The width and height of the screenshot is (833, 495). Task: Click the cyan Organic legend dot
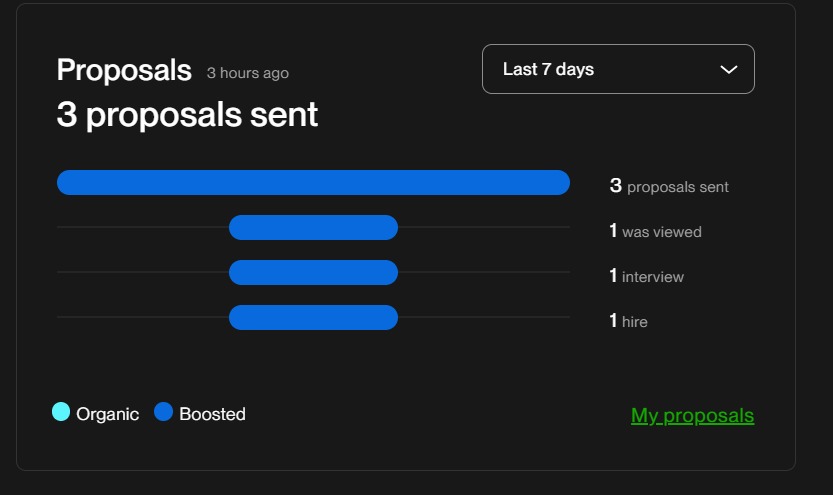pos(61,412)
